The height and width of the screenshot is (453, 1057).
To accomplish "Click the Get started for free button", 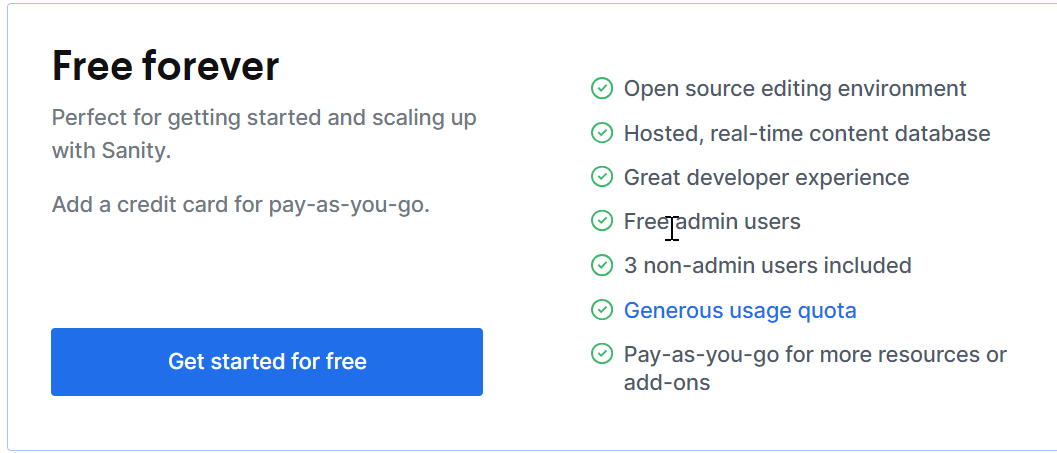I will (x=267, y=362).
